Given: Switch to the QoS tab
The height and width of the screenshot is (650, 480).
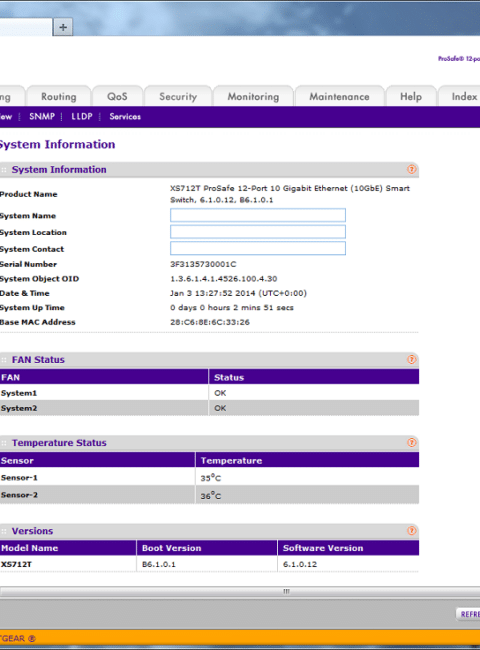Looking at the screenshot, I should pyautogui.click(x=117, y=96).
